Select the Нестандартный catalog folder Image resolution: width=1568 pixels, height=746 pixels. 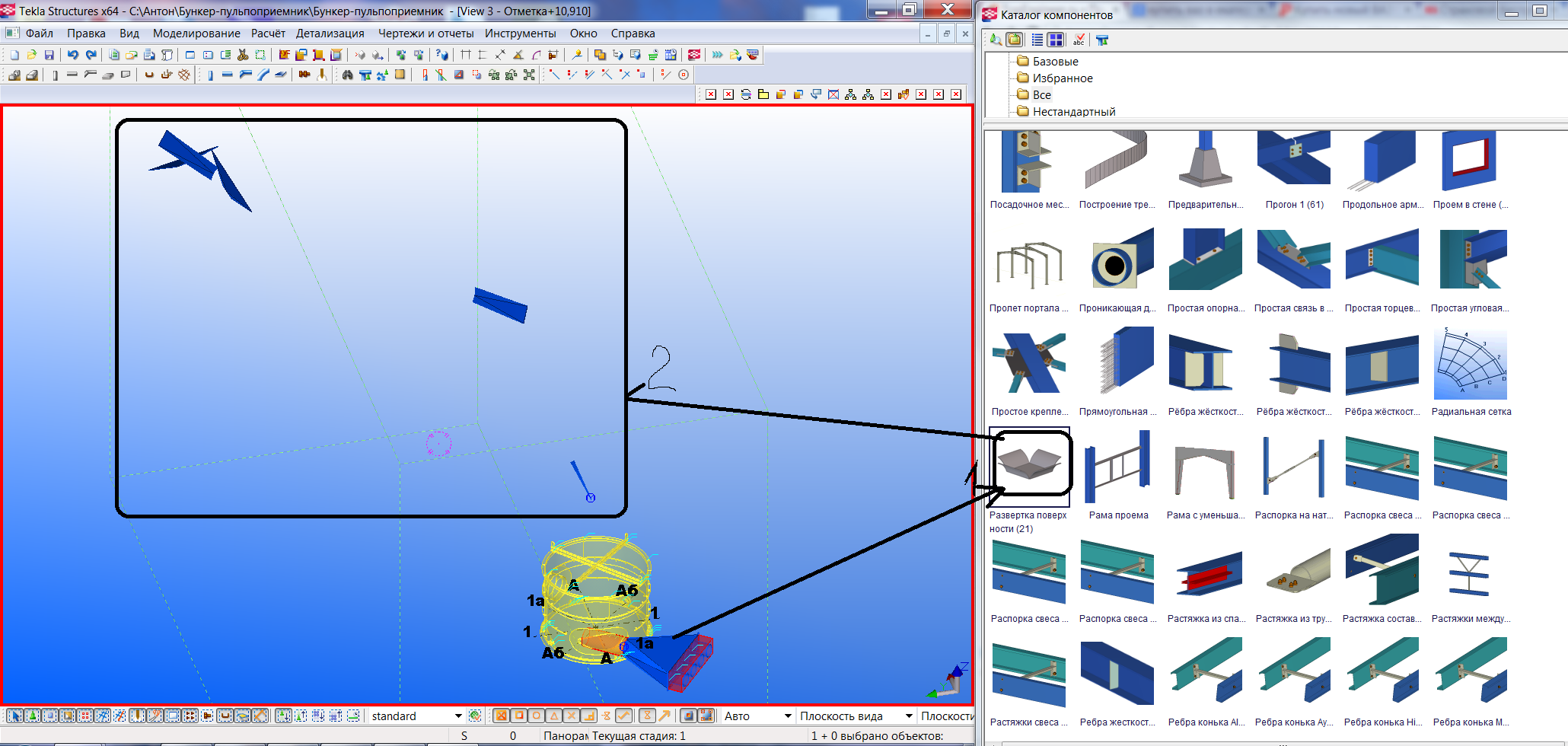[x=1073, y=112]
